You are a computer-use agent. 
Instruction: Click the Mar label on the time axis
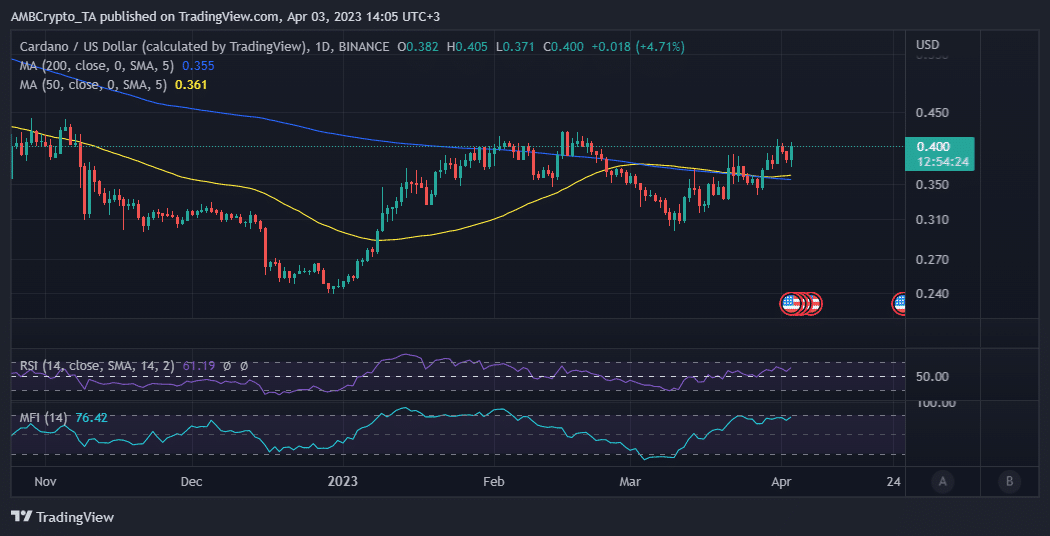coord(630,482)
